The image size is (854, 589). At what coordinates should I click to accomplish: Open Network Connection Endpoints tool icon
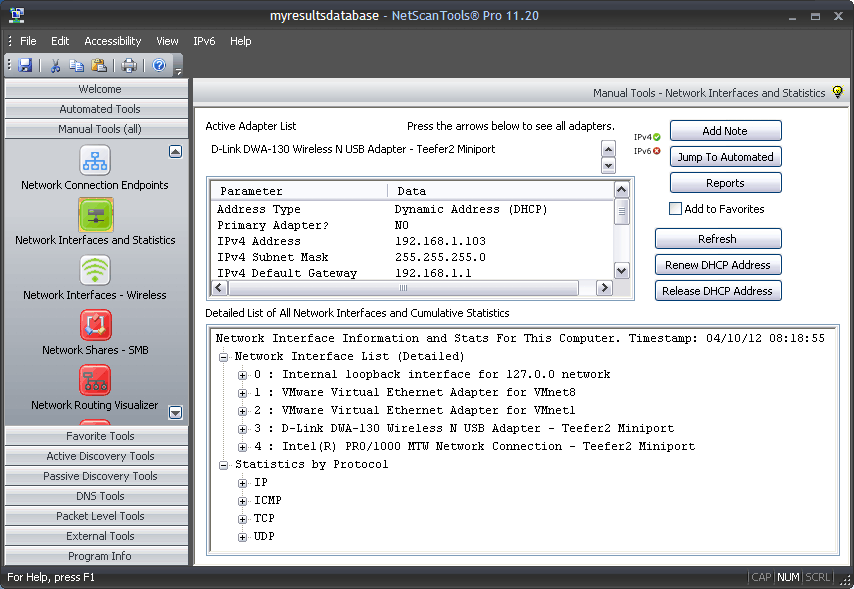[x=95, y=160]
